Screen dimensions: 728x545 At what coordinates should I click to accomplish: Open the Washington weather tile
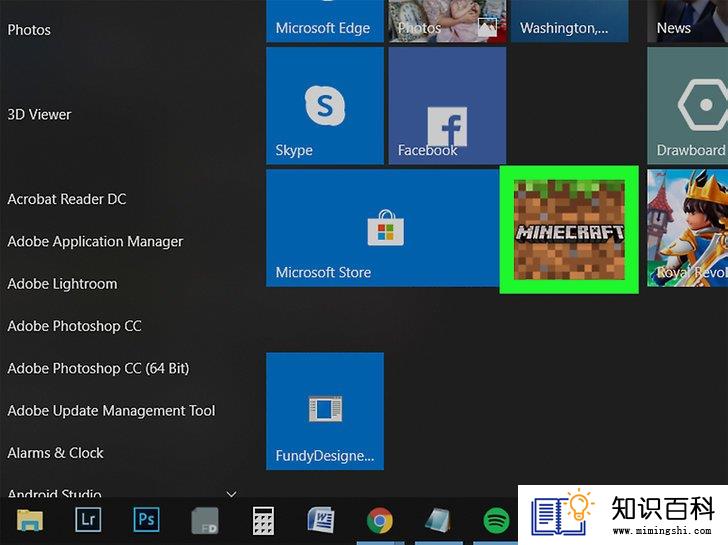tap(570, 21)
